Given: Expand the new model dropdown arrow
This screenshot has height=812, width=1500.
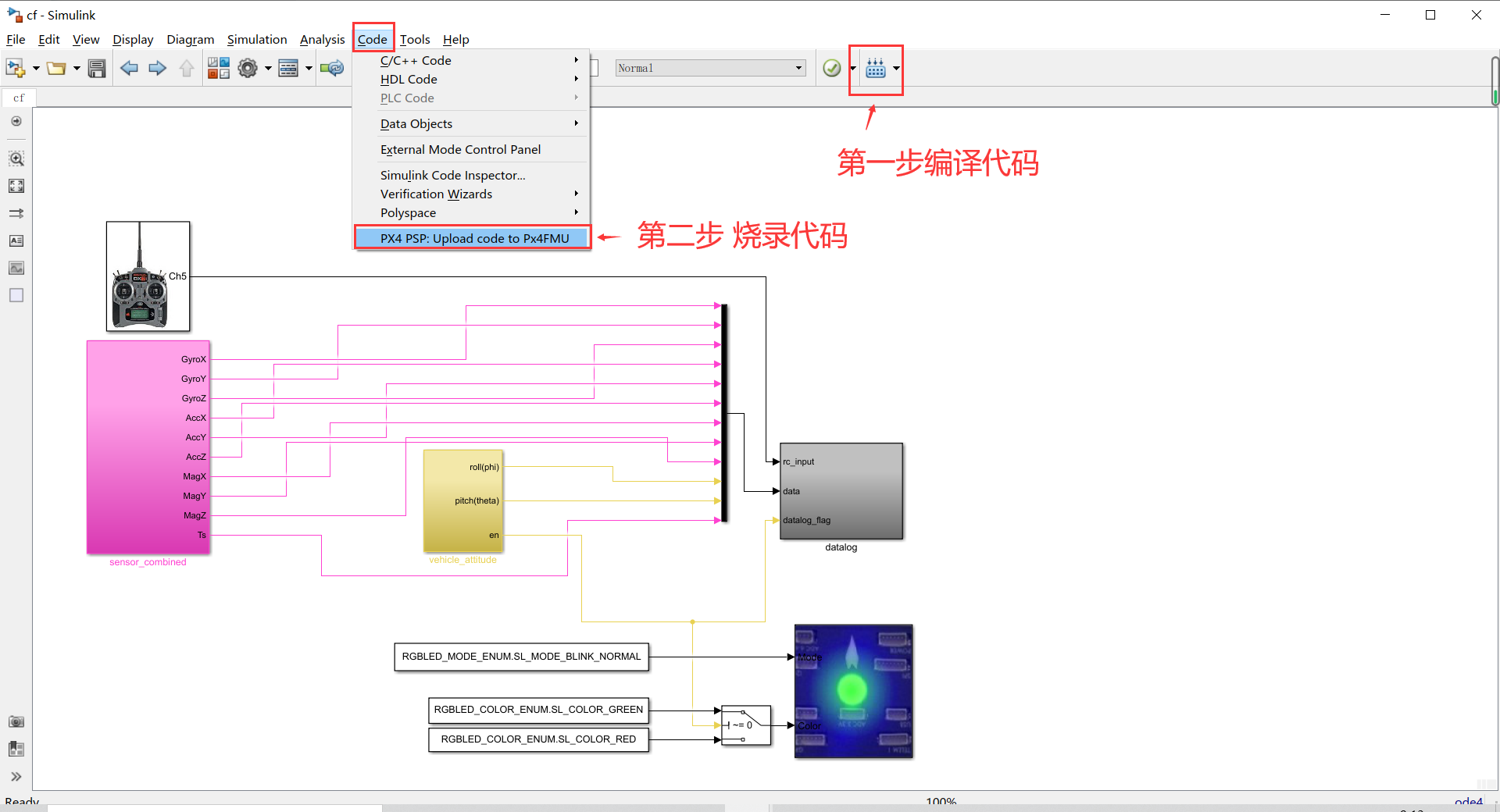Looking at the screenshot, I should click(35, 68).
